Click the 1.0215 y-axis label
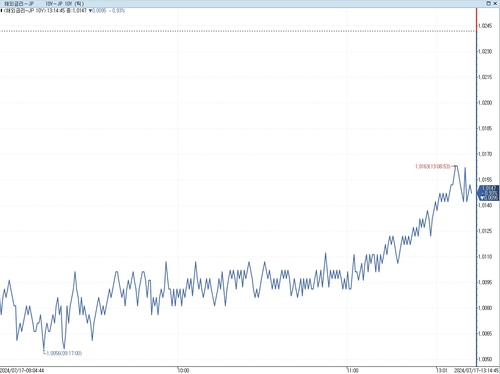This screenshot has width=500, height=374. [485, 77]
